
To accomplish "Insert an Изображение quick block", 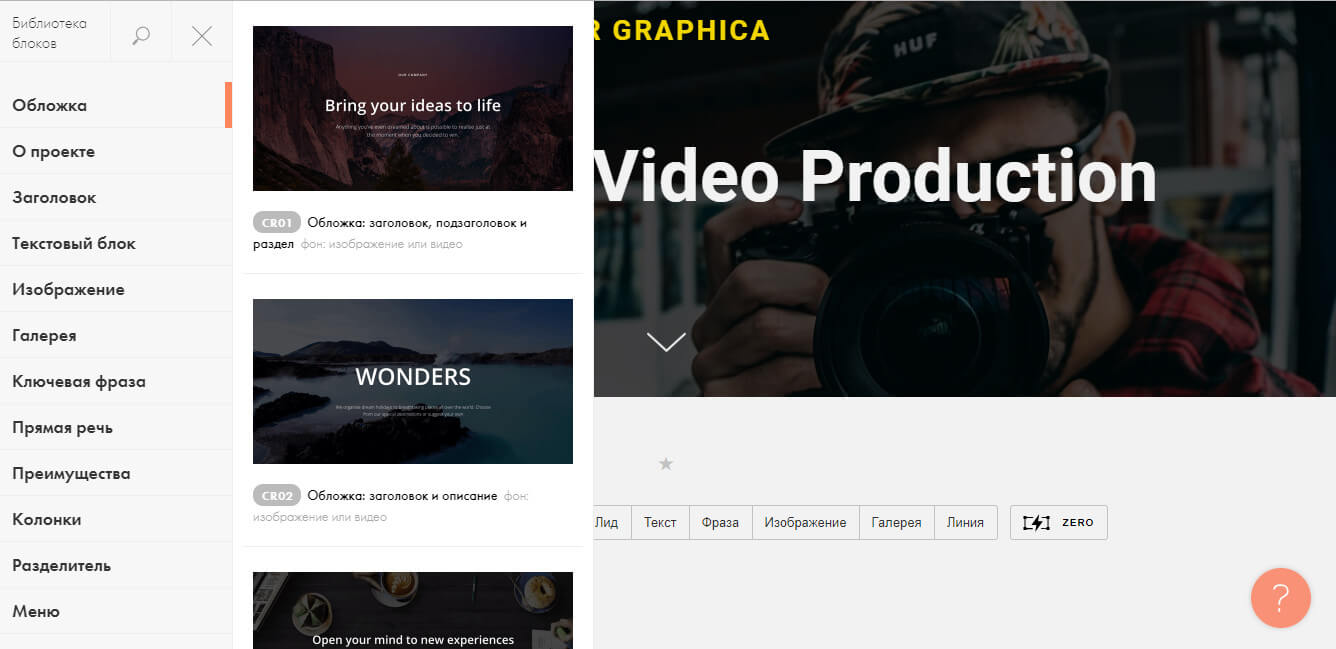I will (805, 522).
